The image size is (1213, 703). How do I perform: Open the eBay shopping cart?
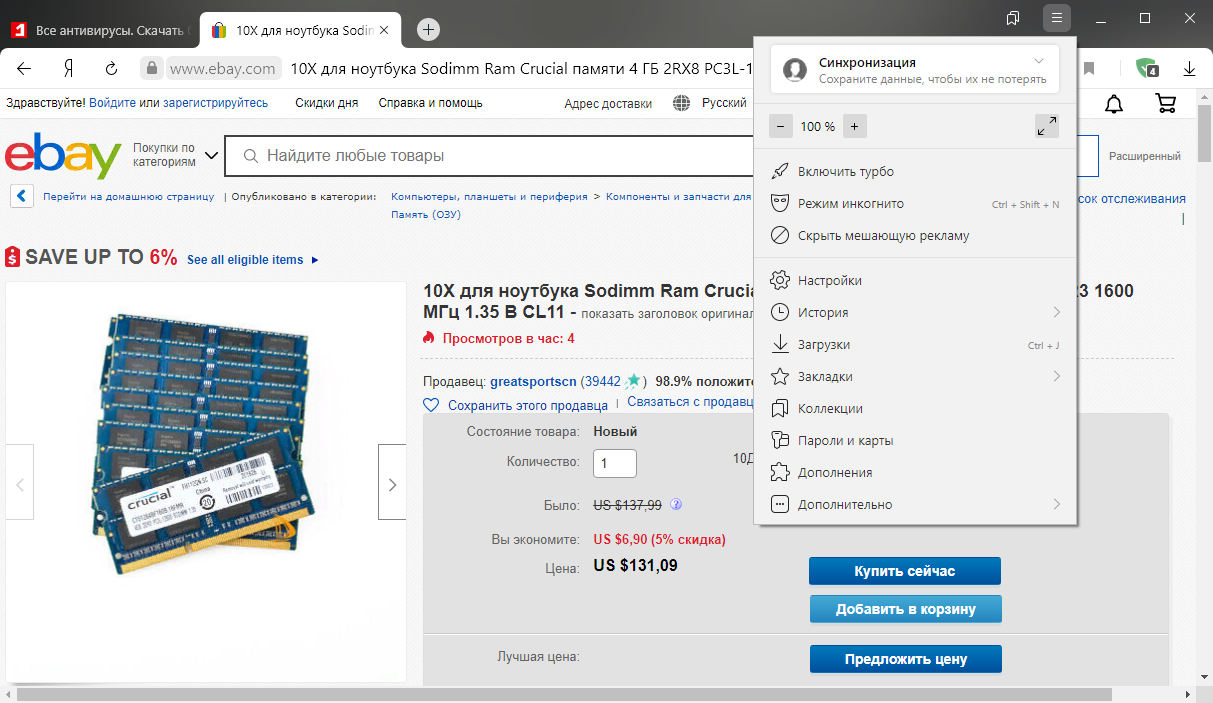[x=1165, y=103]
